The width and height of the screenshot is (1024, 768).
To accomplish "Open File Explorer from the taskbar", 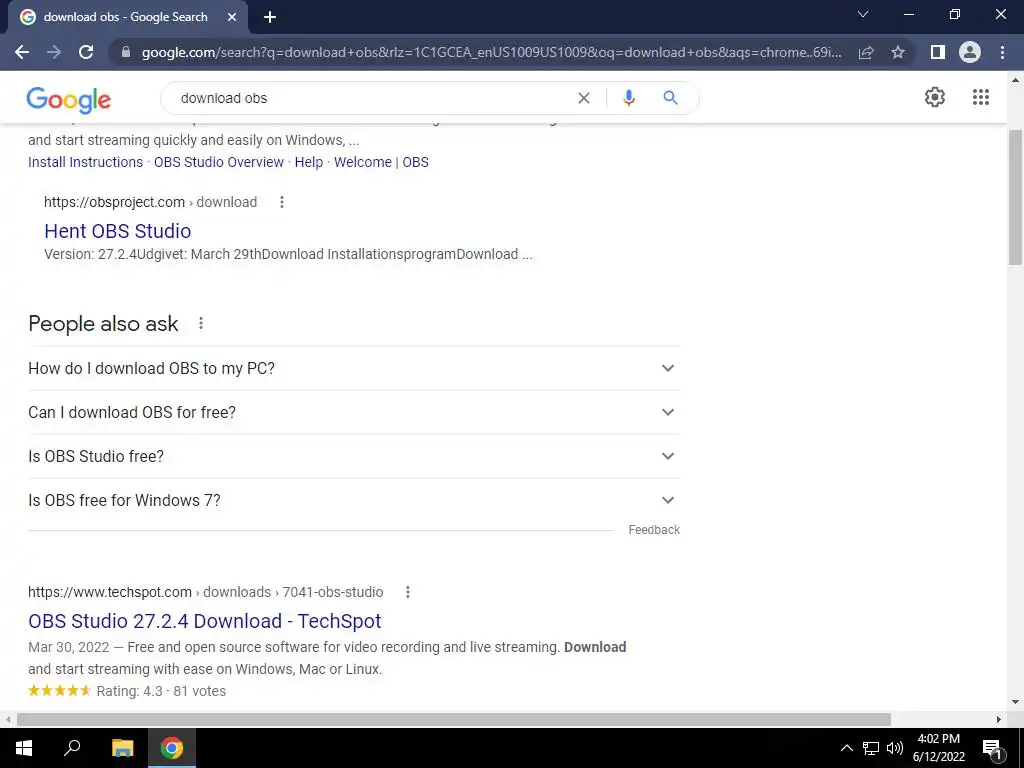I will coord(122,748).
